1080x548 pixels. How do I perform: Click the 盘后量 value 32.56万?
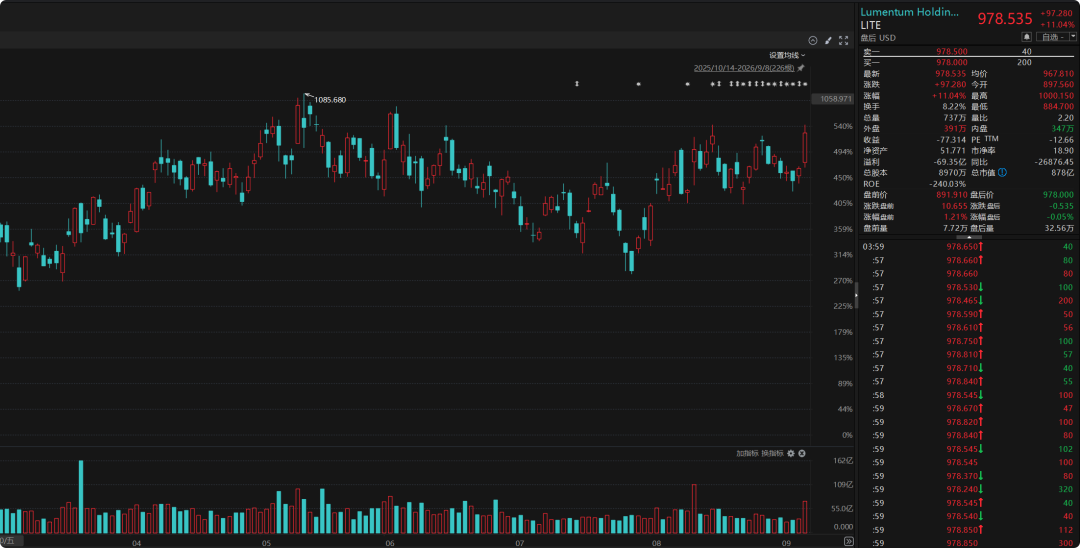pyautogui.click(x=1059, y=228)
